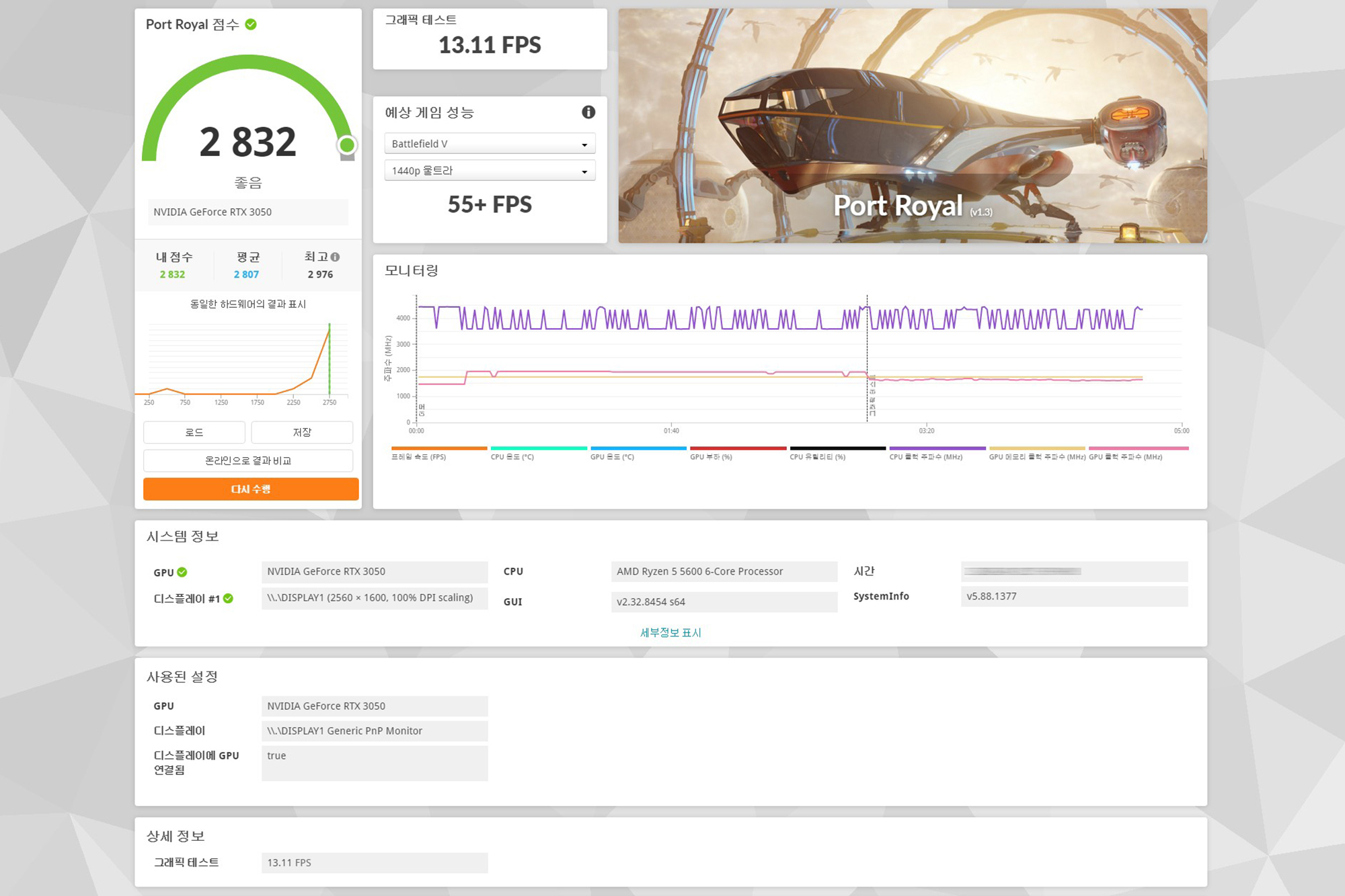
Task: Click the green check beside 디스플레이 #1
Action: pyautogui.click(x=228, y=598)
